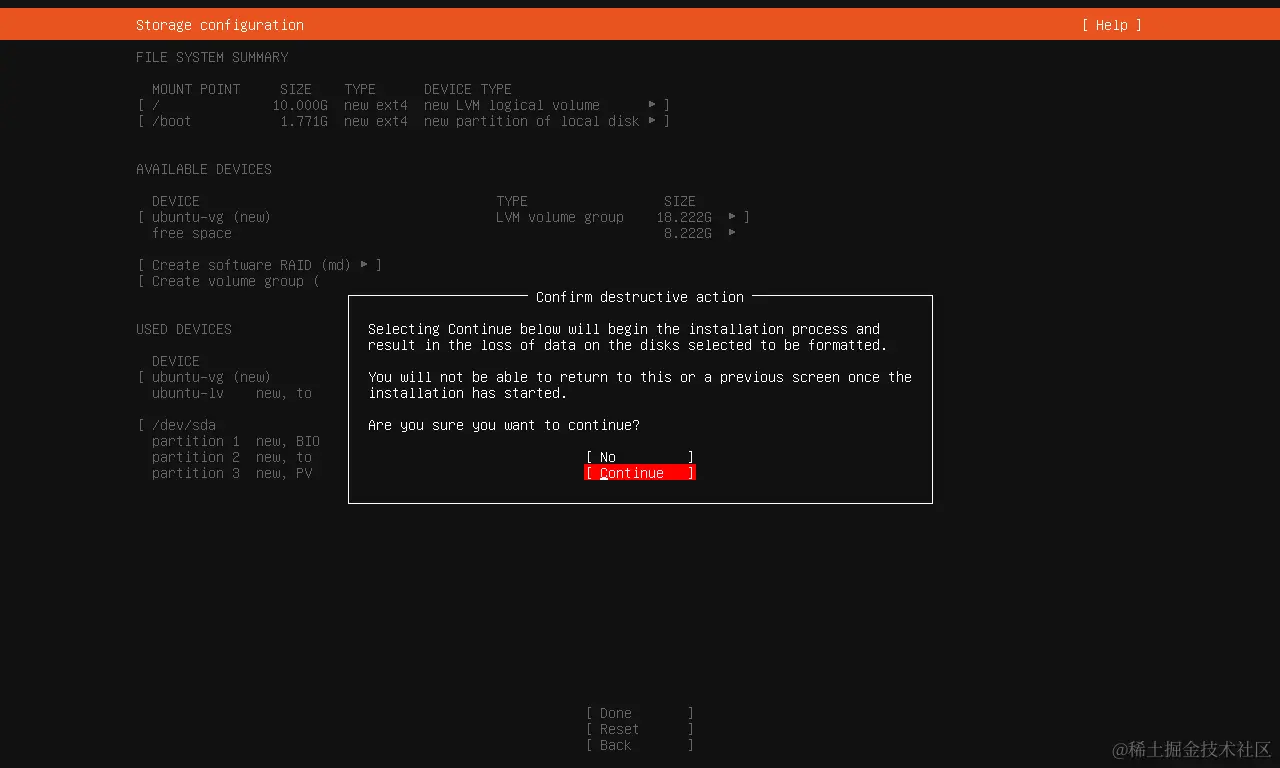The height and width of the screenshot is (768, 1280).
Task: Select the /dev/sda disk entry
Action: [x=183, y=424]
